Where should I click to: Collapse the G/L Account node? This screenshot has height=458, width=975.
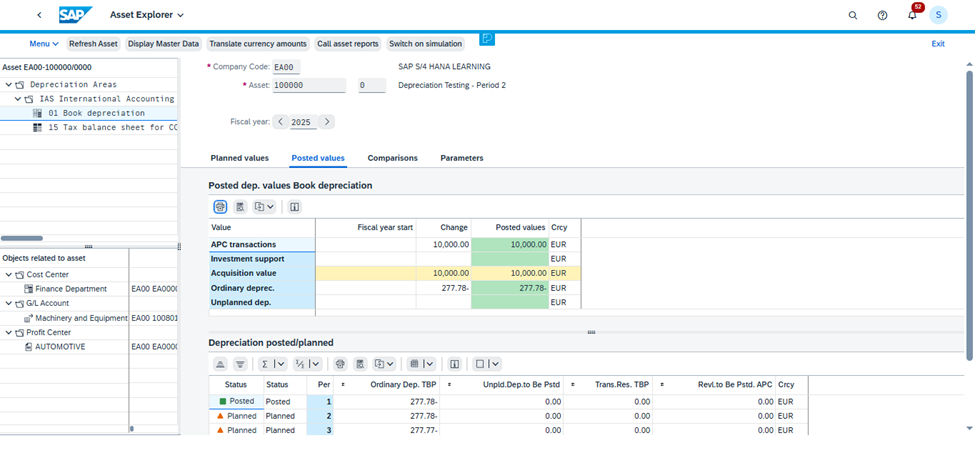[8, 303]
